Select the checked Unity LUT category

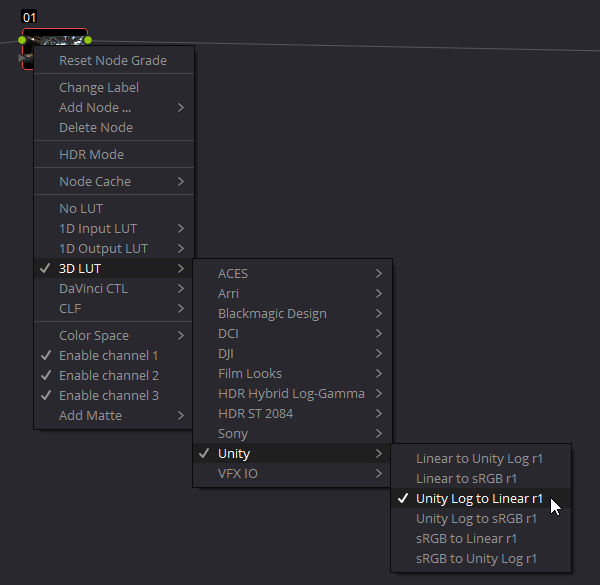point(293,453)
